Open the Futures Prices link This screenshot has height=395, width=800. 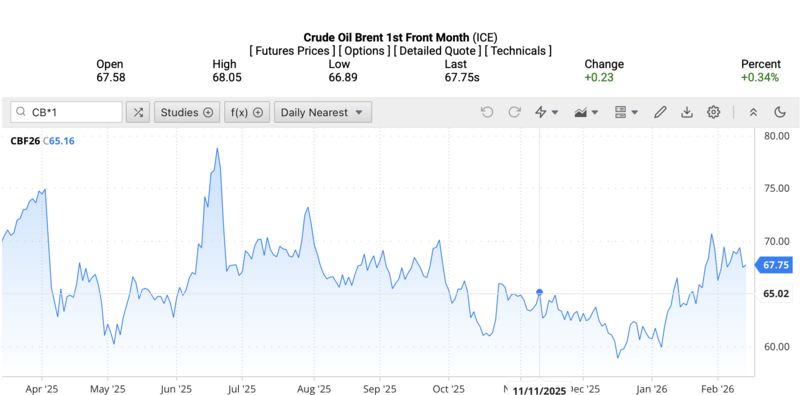click(x=293, y=51)
